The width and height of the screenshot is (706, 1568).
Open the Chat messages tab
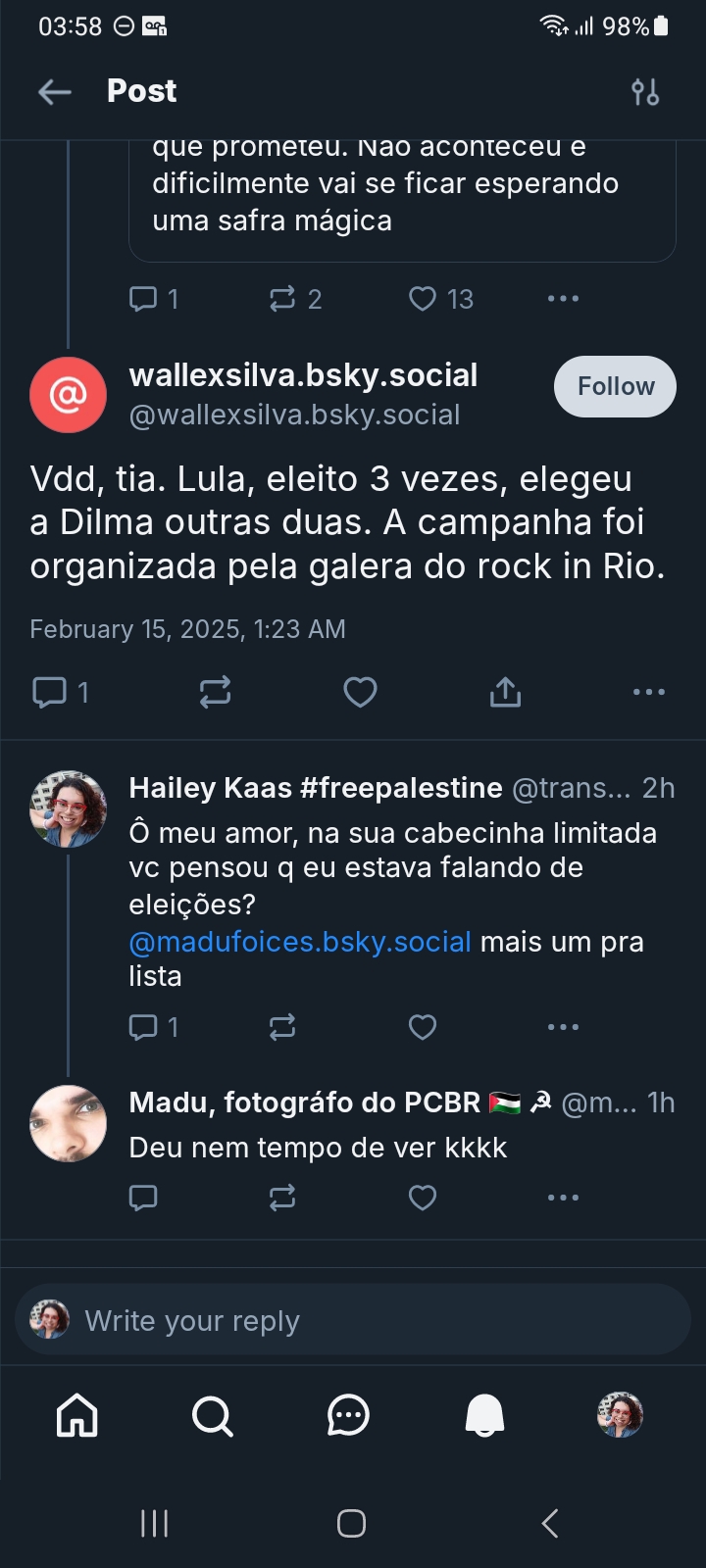(x=348, y=1416)
